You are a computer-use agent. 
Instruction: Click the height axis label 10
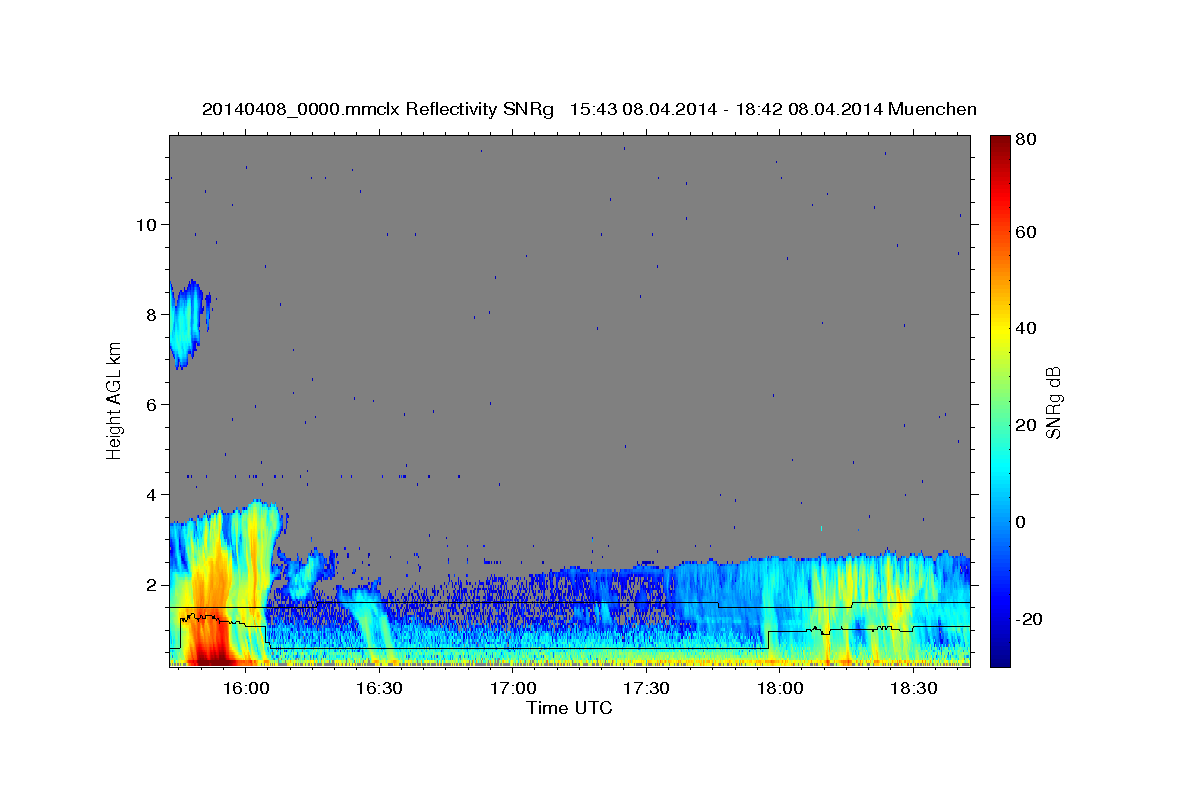147,224
